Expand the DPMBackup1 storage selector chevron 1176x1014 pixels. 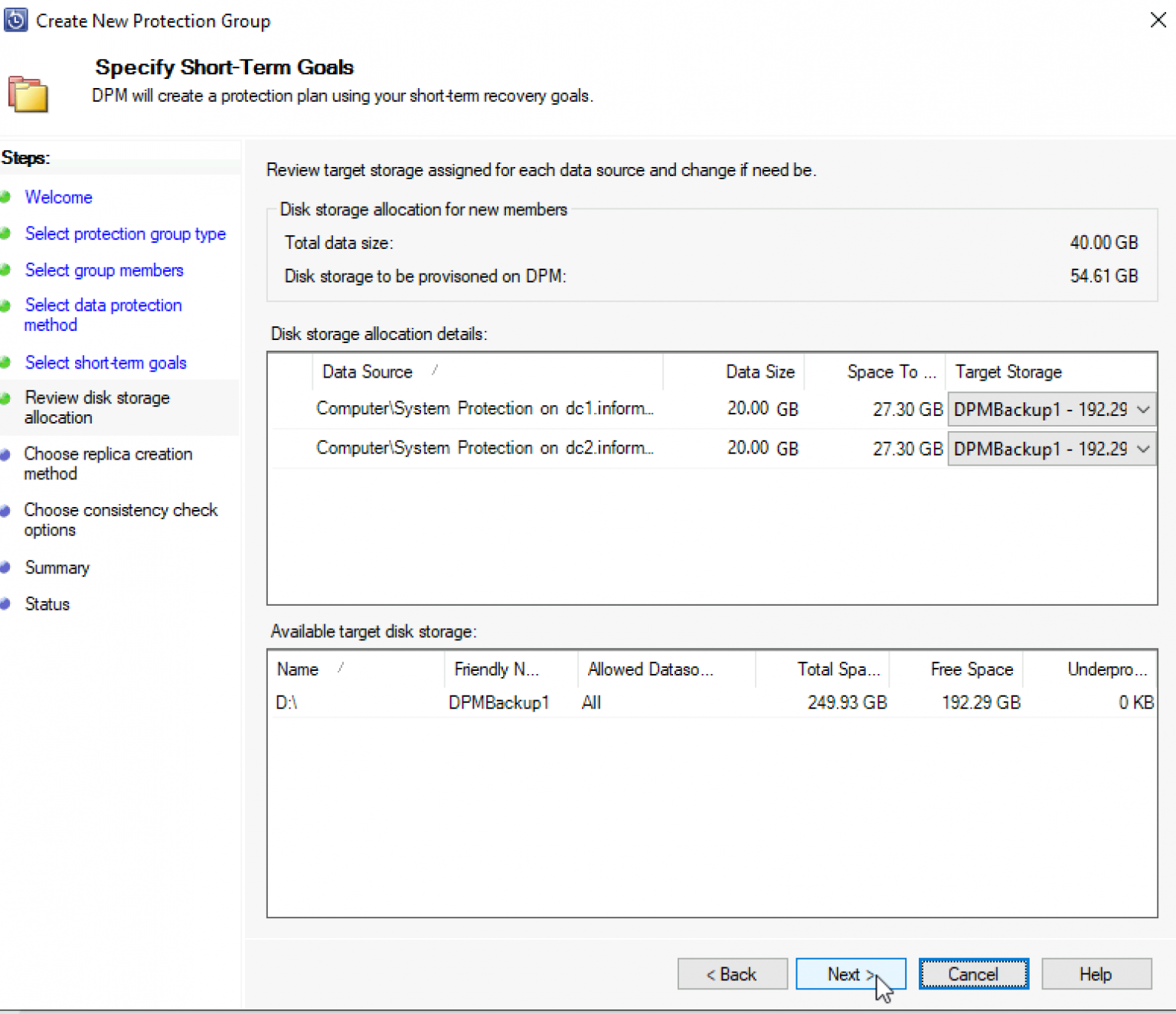tap(1143, 409)
